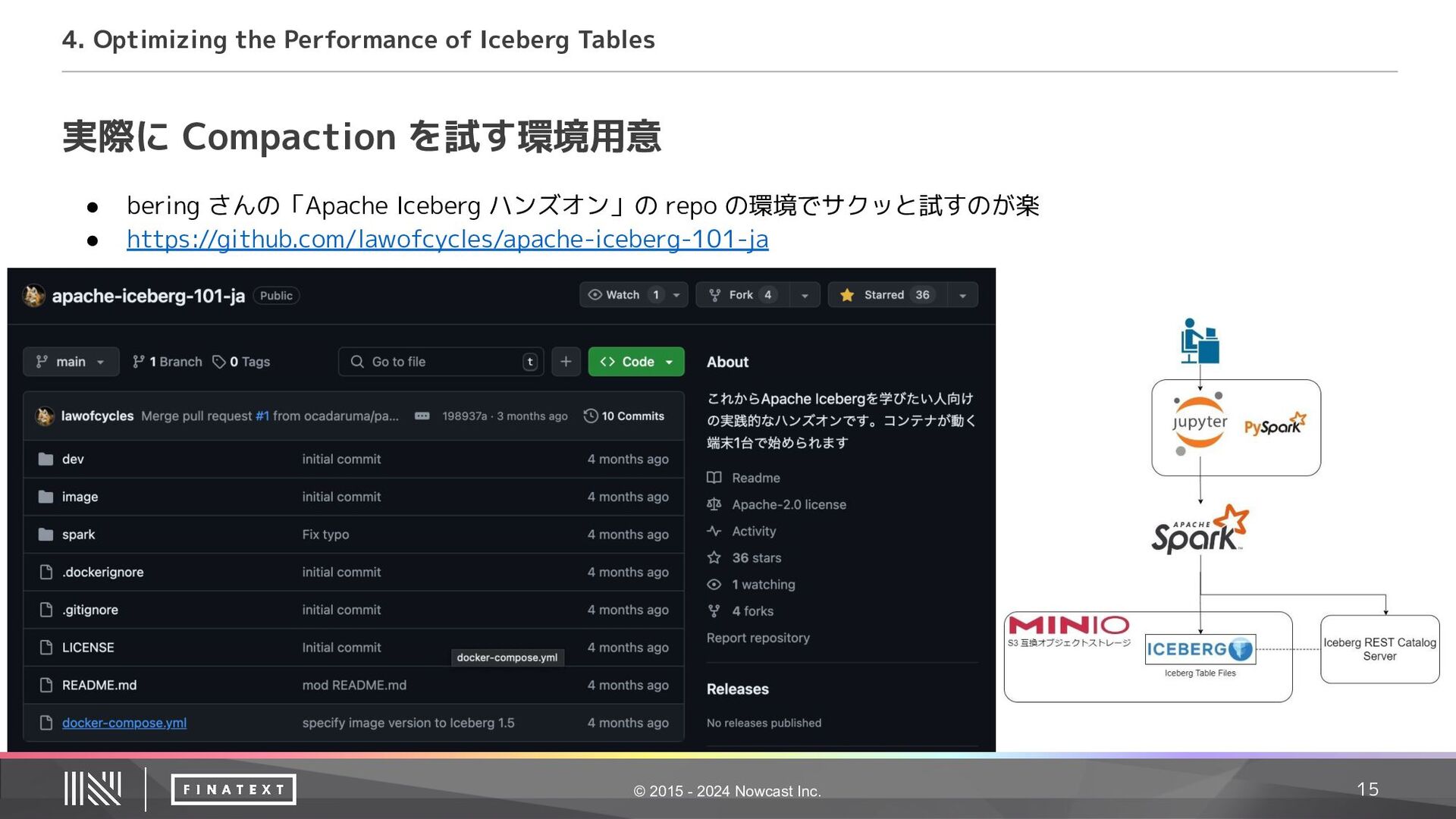This screenshot has width=1456, height=819.
Task: Click the plus add file button
Action: pos(566,362)
